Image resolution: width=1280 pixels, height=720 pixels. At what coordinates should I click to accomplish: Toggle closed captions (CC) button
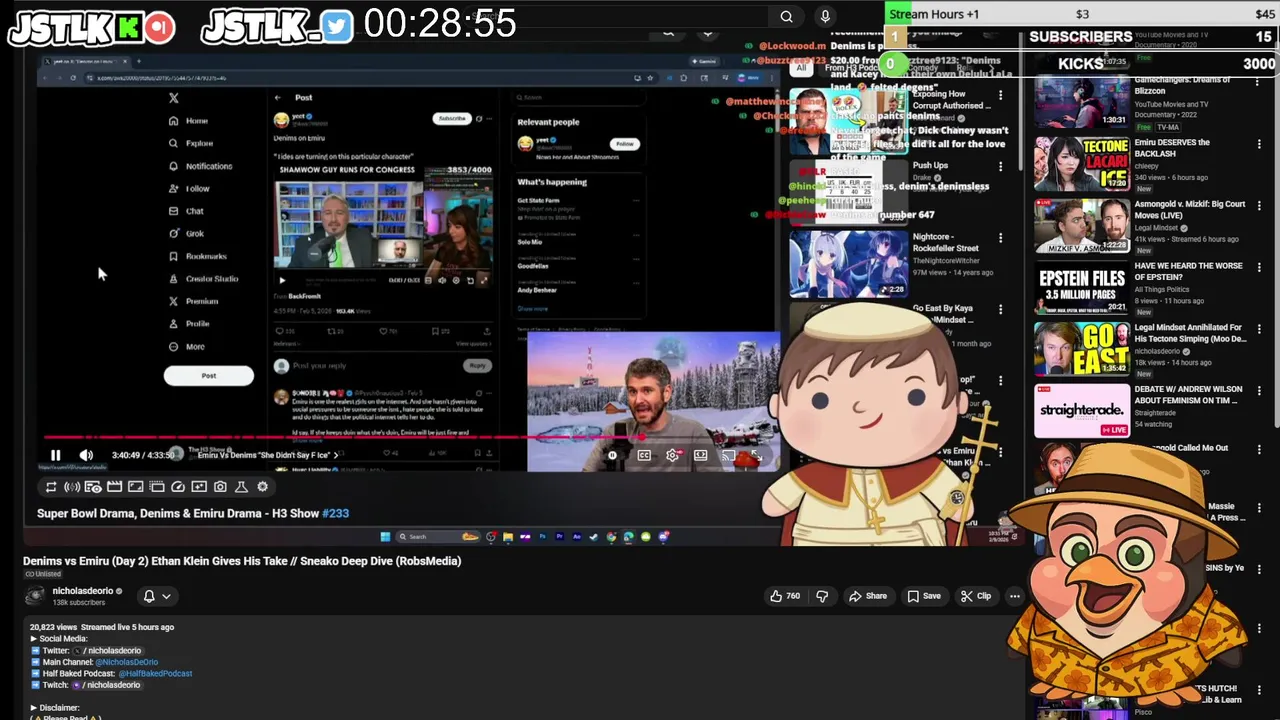pos(644,455)
